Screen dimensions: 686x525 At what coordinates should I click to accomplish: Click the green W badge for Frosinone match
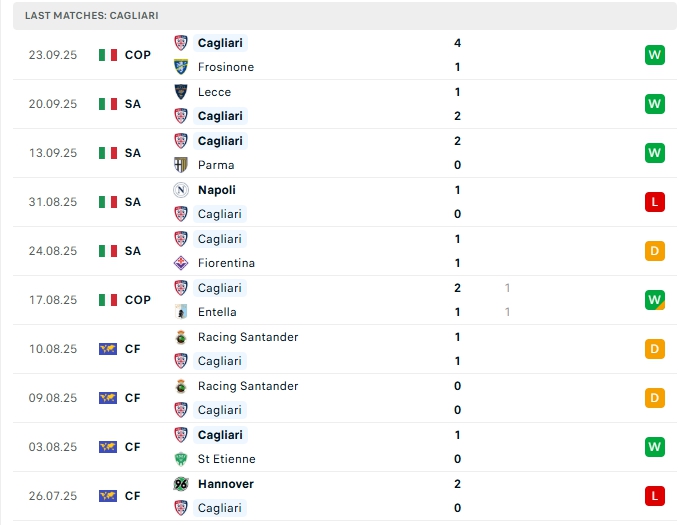tap(655, 55)
